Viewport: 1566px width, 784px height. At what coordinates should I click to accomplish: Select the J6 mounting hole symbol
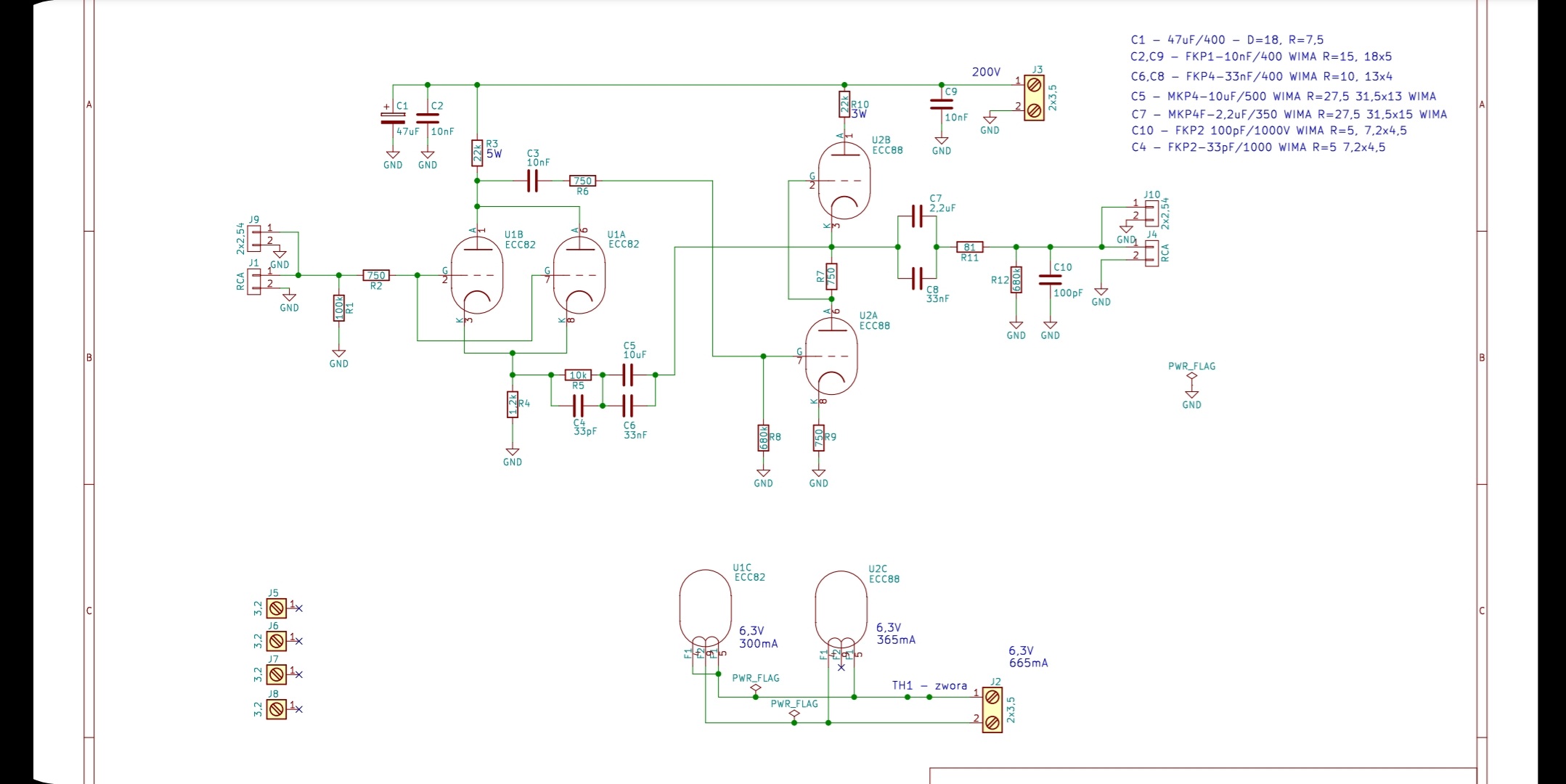(x=277, y=641)
